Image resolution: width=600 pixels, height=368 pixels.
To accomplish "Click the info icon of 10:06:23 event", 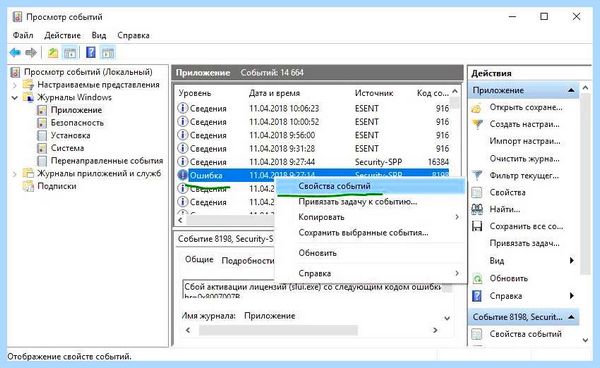I will (x=183, y=109).
